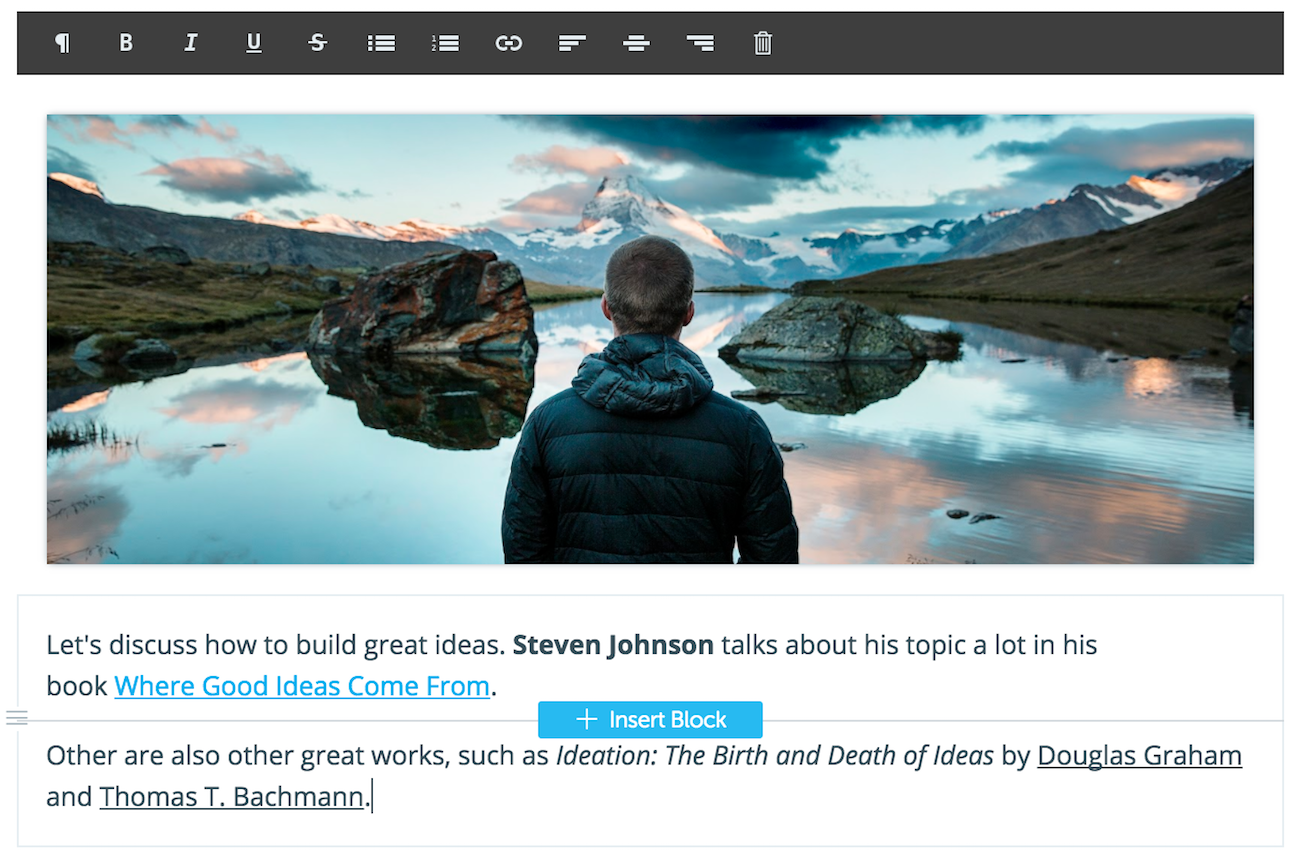
Task: Apply italic formatting
Action: point(190,43)
